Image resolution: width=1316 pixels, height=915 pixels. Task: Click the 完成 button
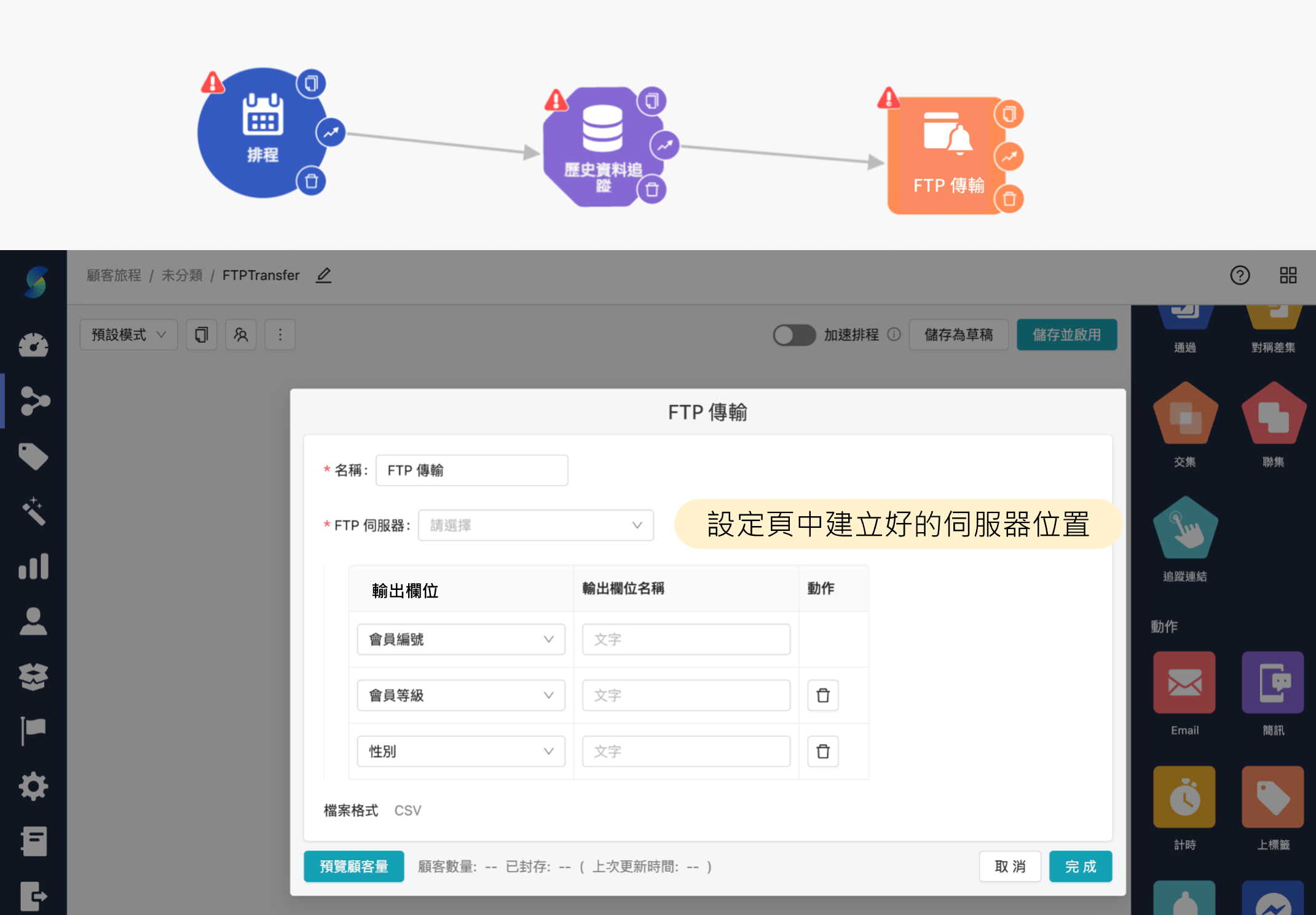(1080, 866)
